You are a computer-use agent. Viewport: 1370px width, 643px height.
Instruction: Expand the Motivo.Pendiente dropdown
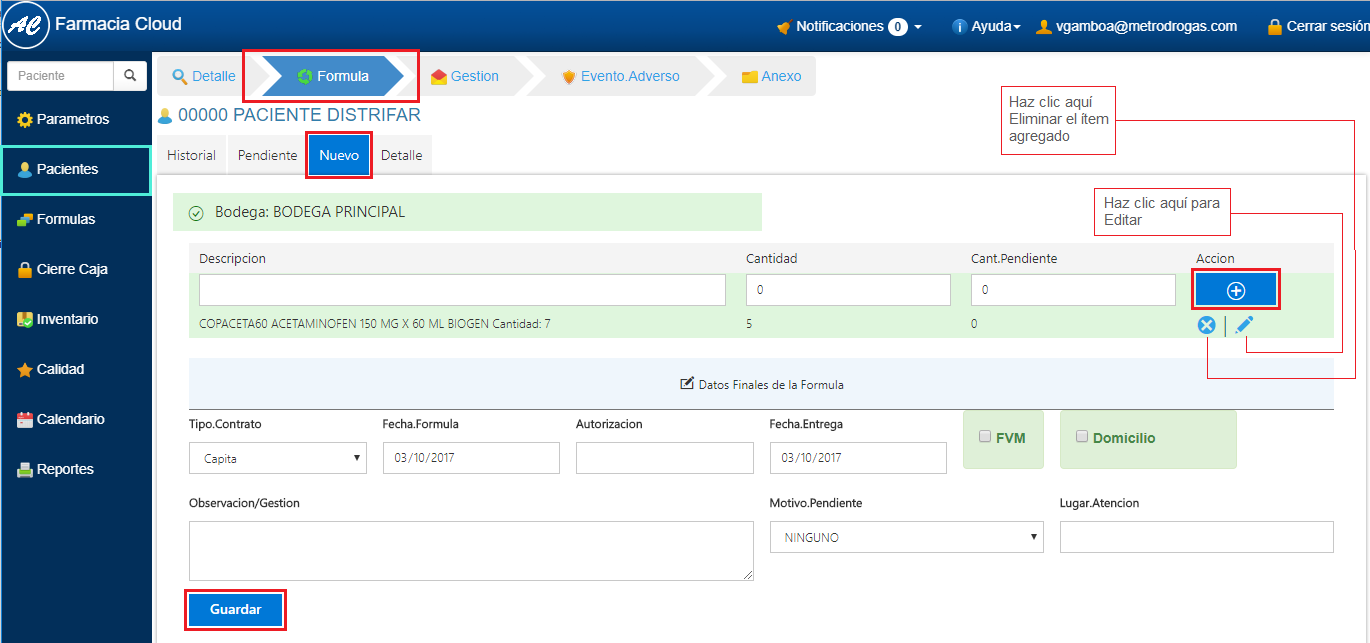(906, 538)
